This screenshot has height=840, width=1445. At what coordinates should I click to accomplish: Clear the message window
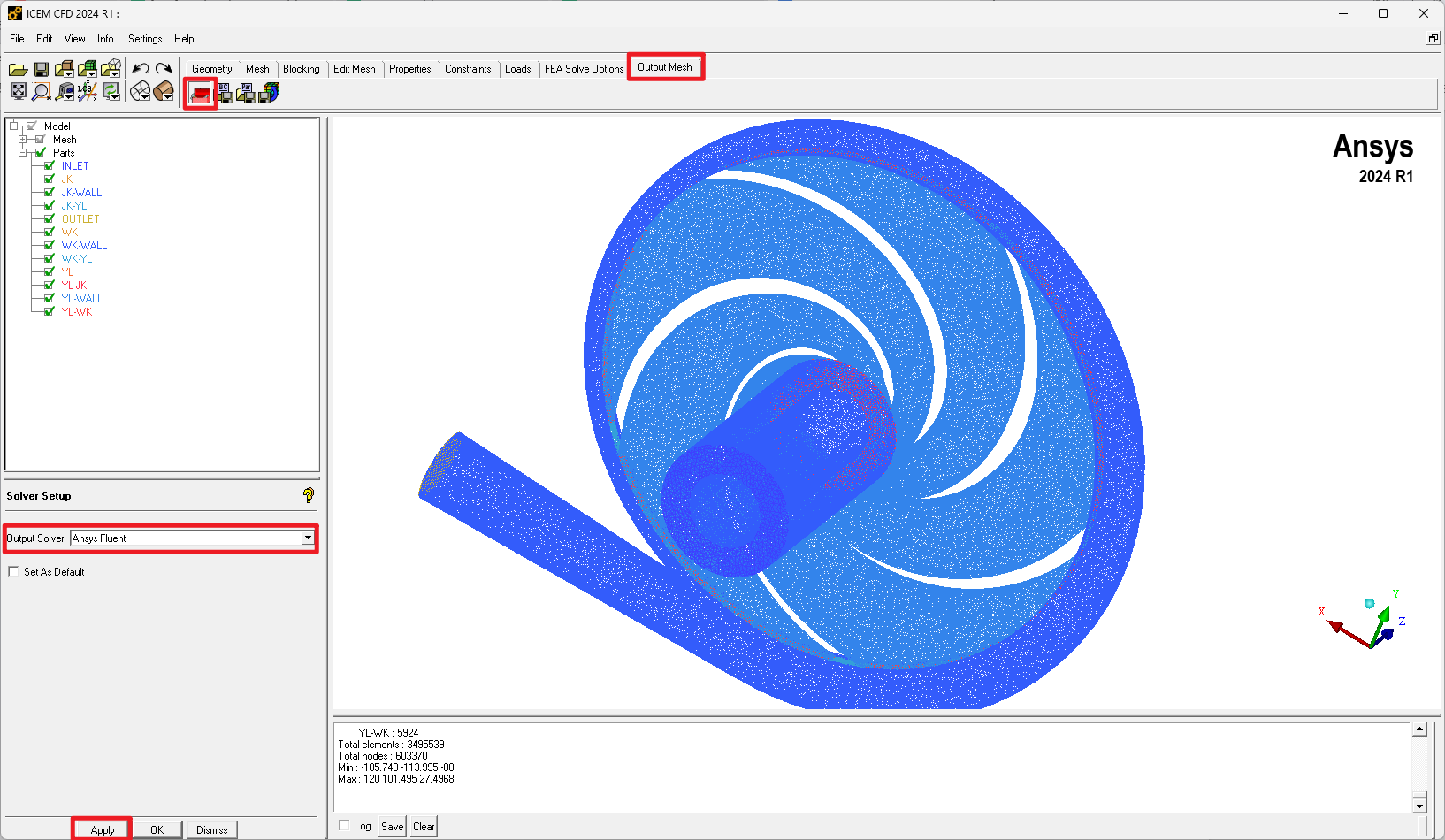click(x=424, y=827)
